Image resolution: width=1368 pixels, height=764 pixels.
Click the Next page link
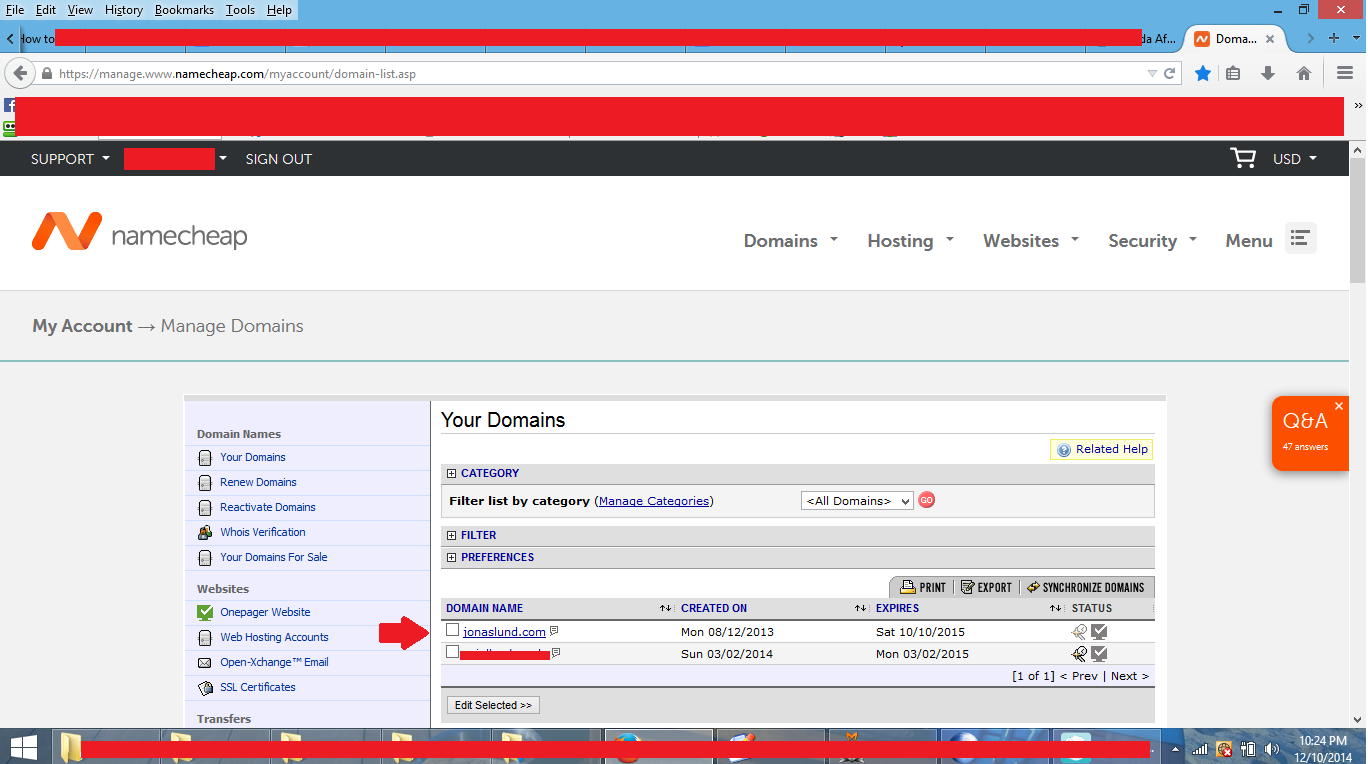[1130, 676]
